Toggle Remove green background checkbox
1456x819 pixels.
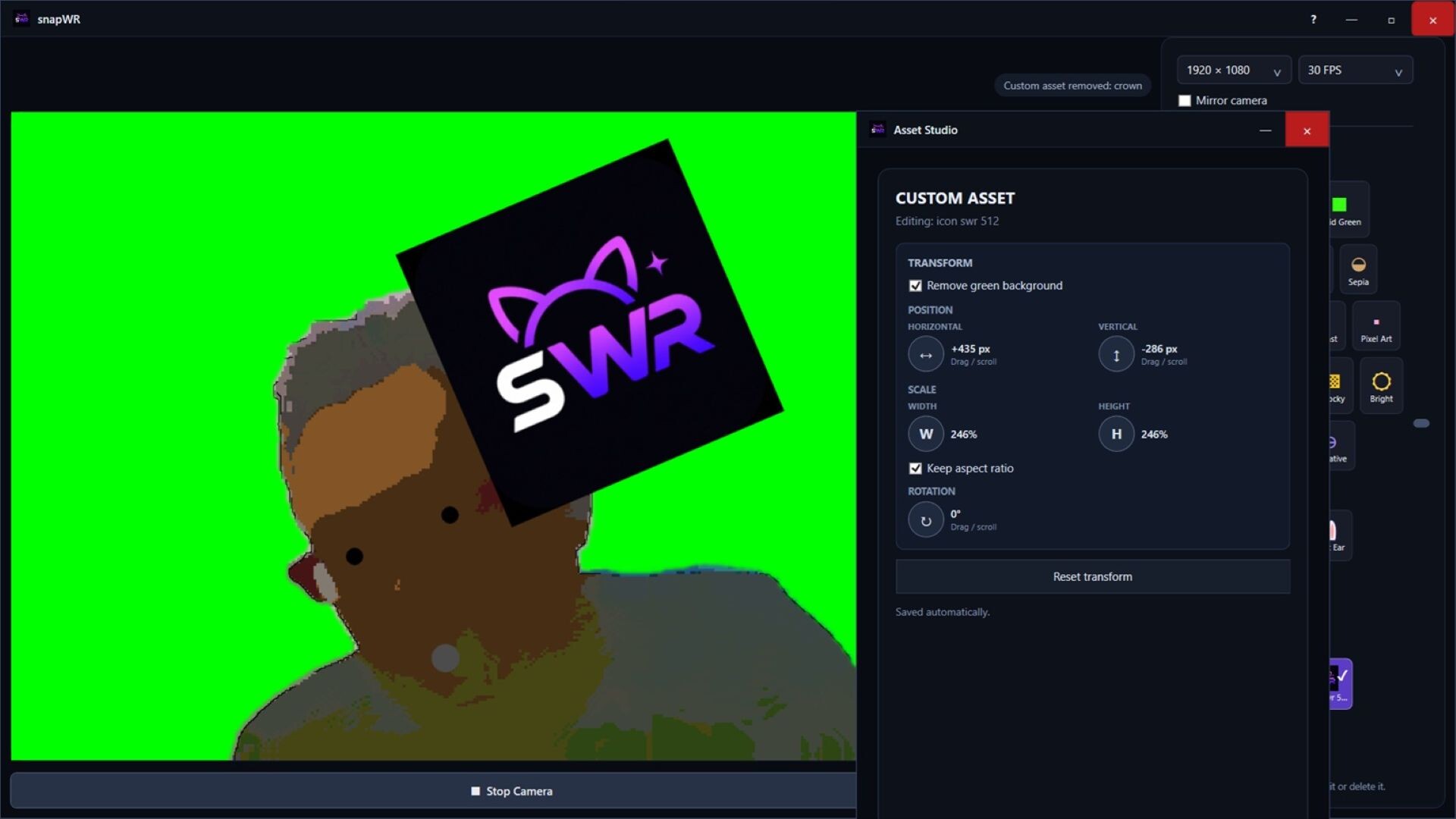tap(915, 286)
